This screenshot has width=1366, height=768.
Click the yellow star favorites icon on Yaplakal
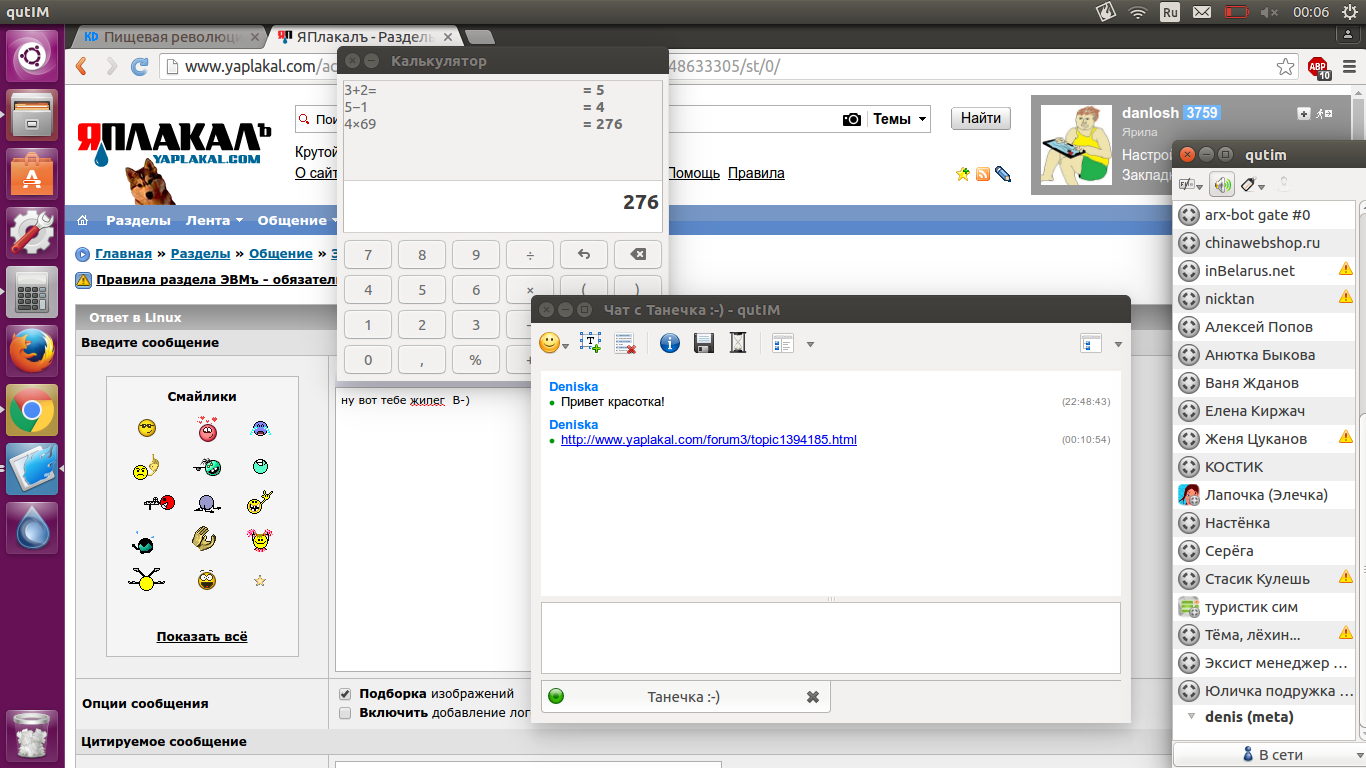coord(963,174)
